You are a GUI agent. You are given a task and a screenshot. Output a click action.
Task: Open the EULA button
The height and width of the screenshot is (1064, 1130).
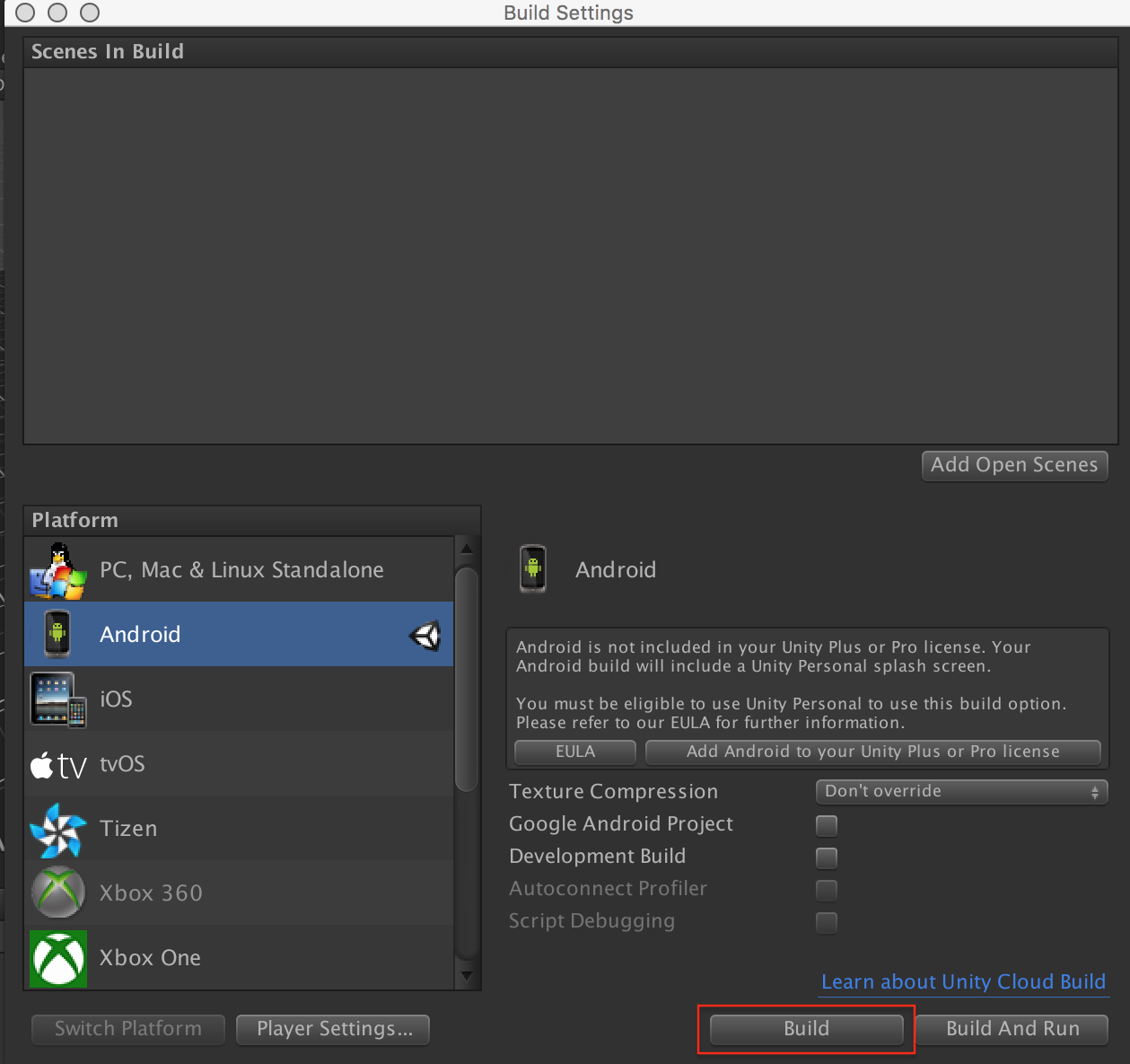click(575, 752)
